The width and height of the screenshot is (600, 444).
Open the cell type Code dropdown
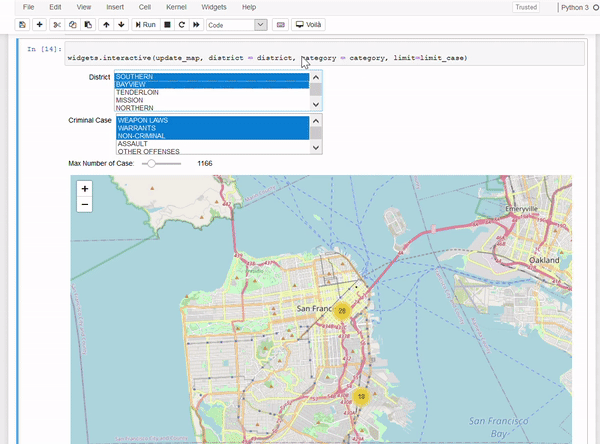point(236,24)
